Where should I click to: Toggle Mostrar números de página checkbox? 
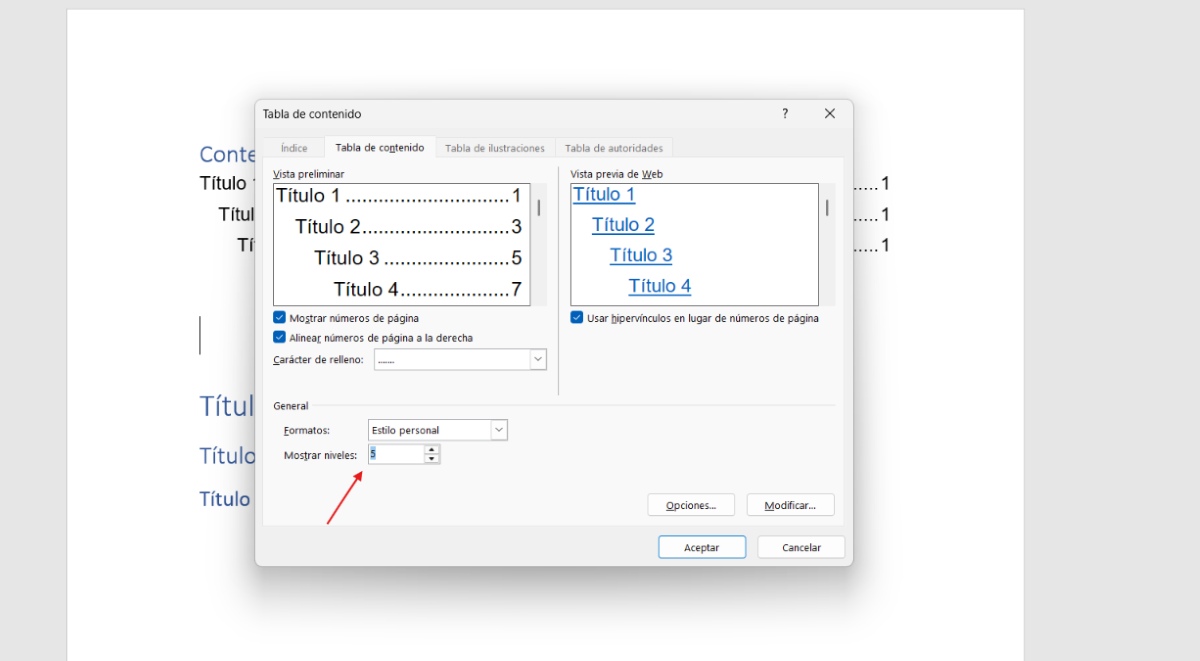280,318
